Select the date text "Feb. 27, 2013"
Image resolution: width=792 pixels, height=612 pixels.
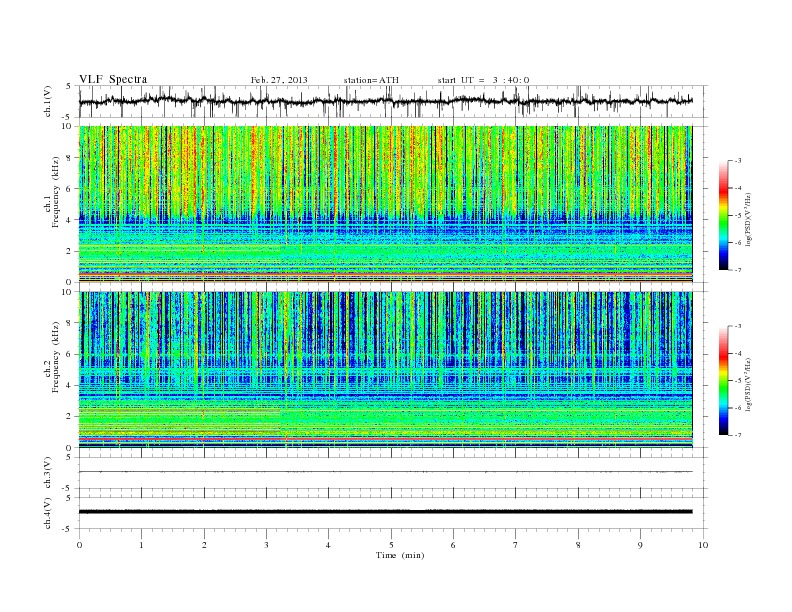click(x=279, y=80)
